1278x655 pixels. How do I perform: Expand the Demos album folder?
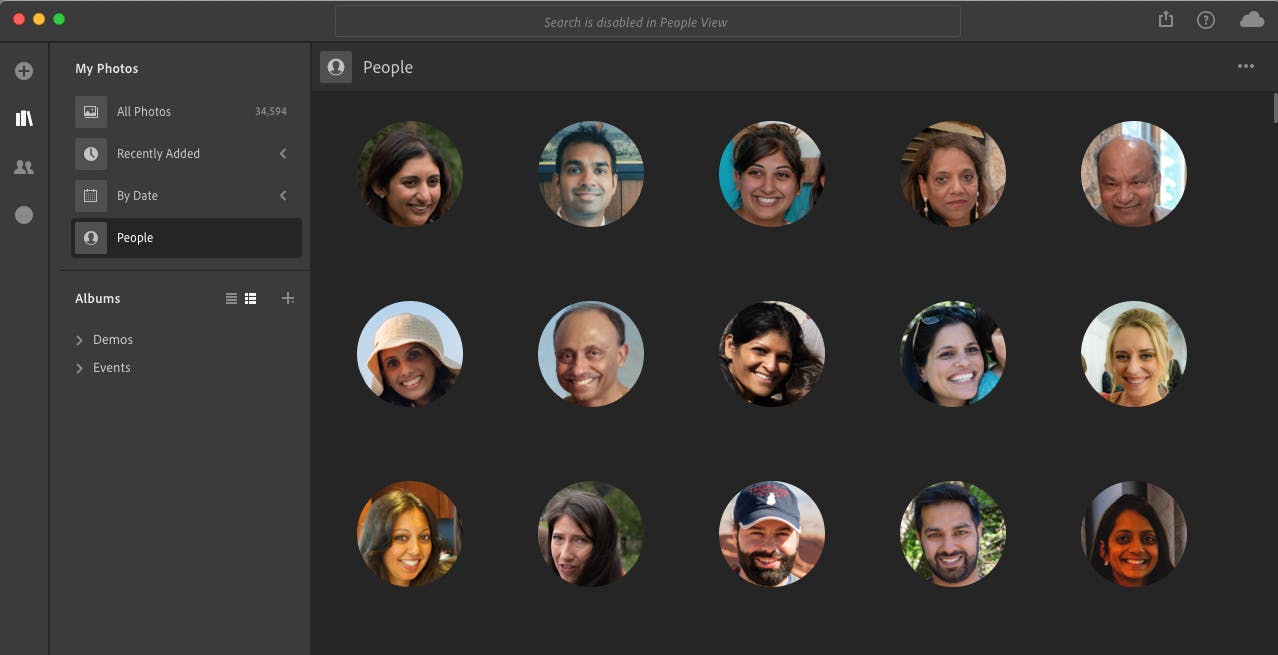click(x=79, y=340)
